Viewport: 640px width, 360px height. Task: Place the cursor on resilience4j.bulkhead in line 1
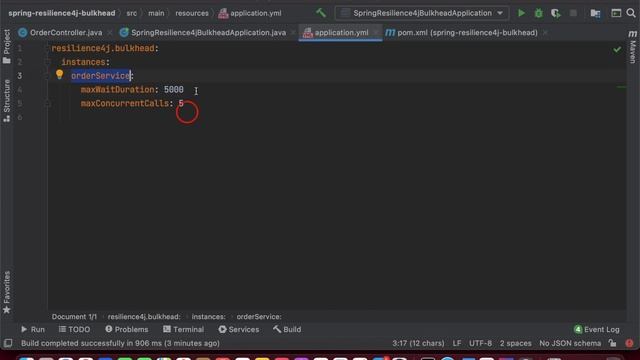(103, 49)
